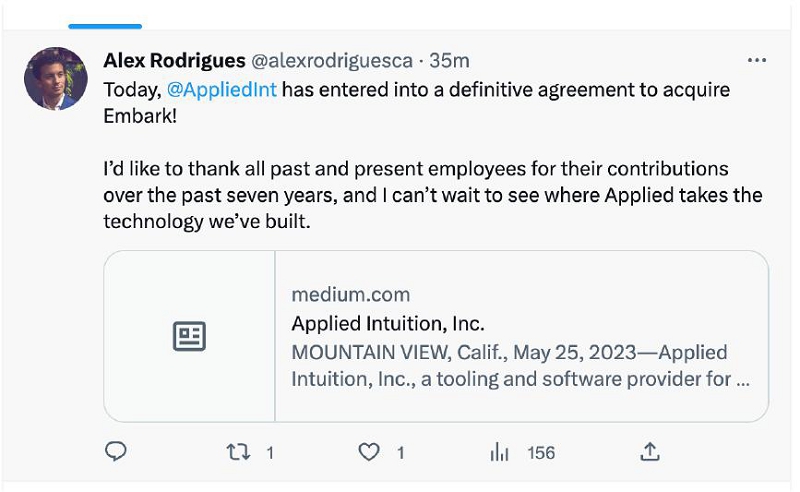Click the 35m timestamp

449,61
